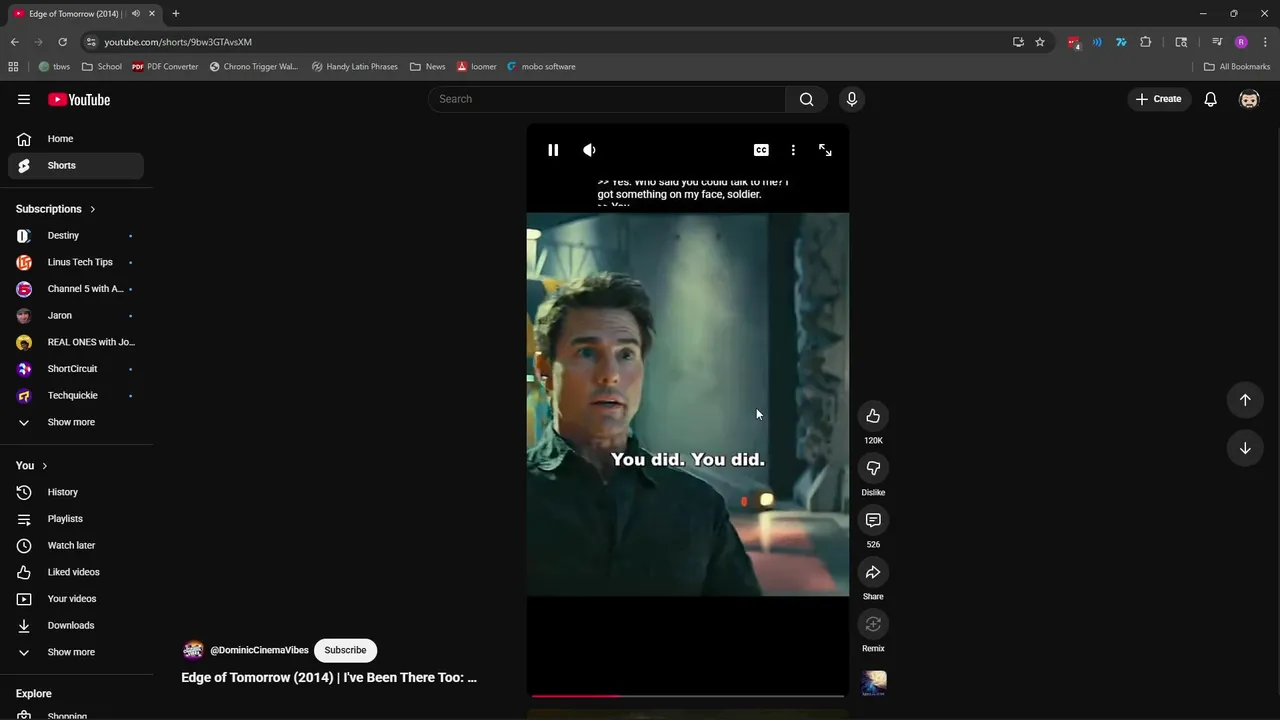Search with voice microphone
This screenshot has width=1280, height=720.
852,99
